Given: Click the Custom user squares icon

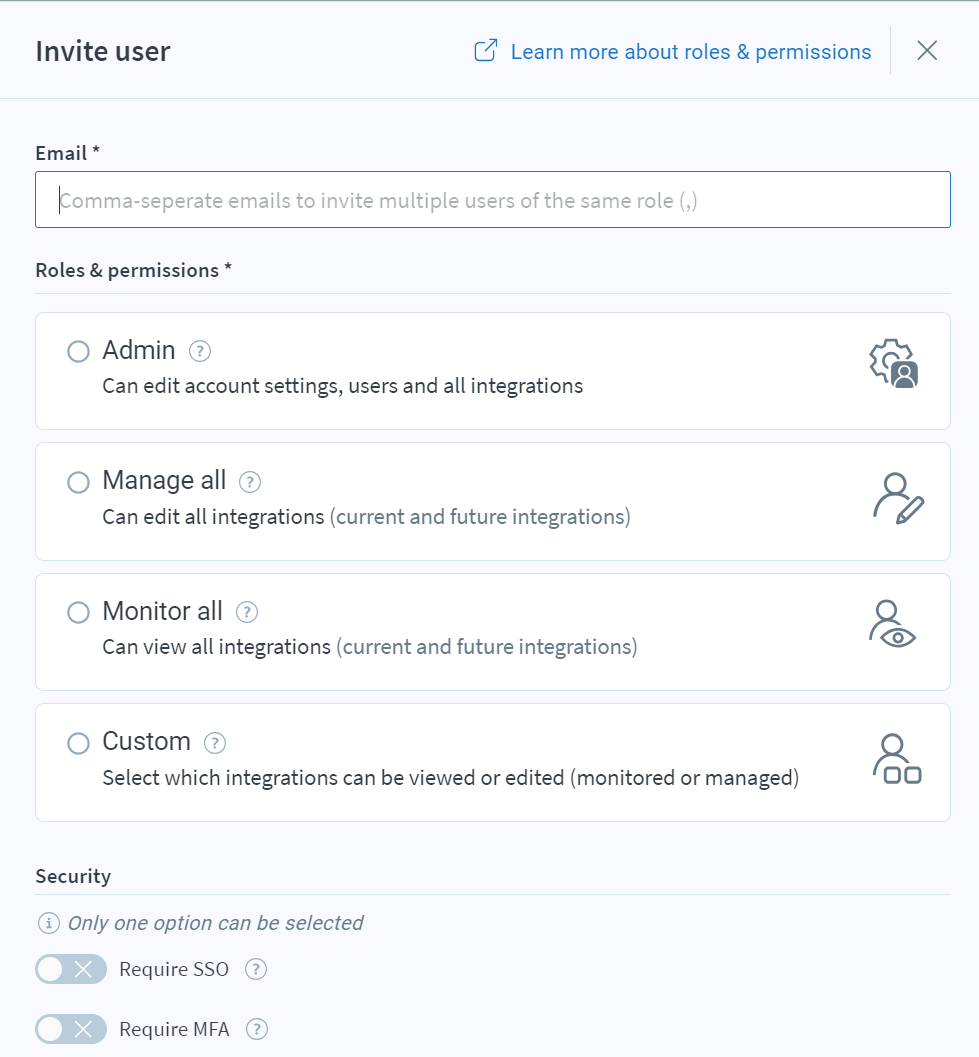Looking at the screenshot, I should click(x=897, y=759).
